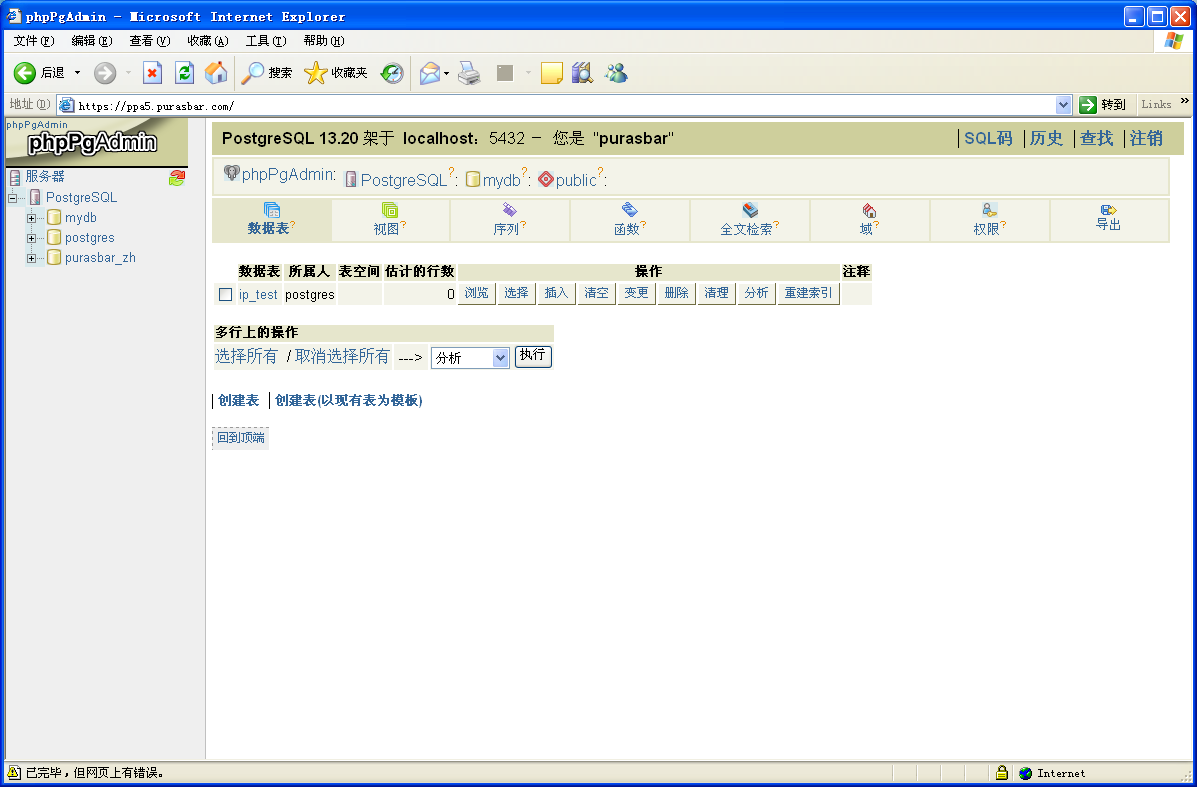
Task: Switch to the 域 tab
Action: click(x=870, y=220)
